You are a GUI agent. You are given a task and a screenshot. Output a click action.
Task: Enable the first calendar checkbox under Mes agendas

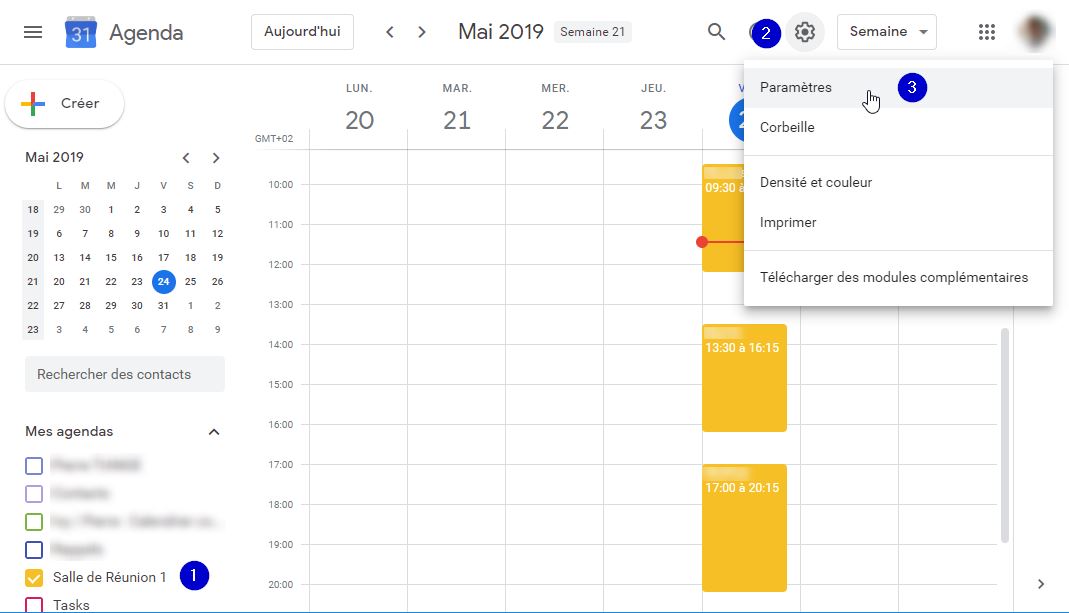tap(34, 465)
